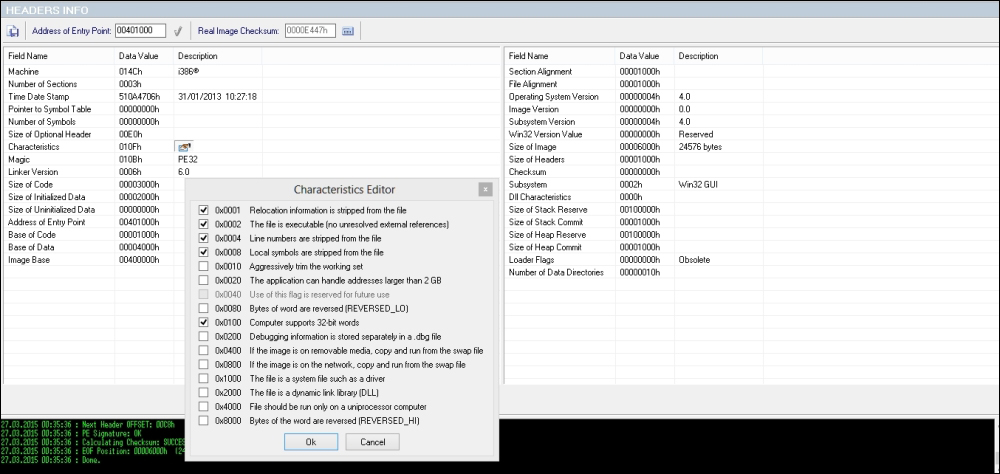Select the Dll Characteristics row

point(750,197)
